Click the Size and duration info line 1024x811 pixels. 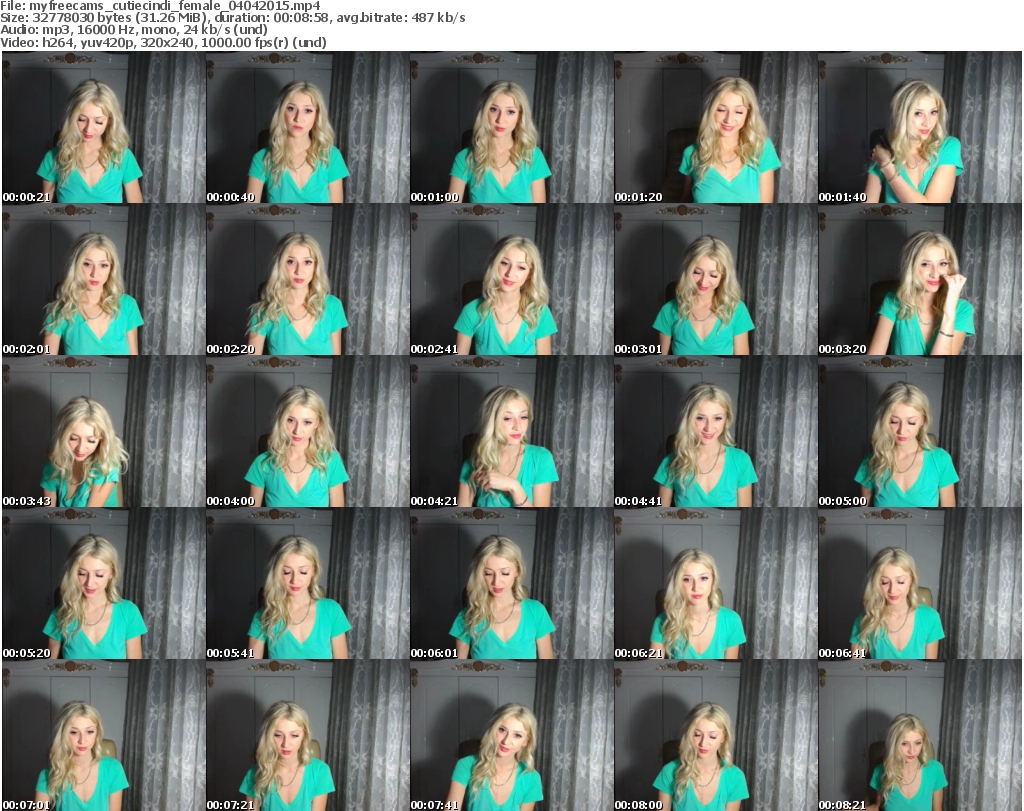[x=232, y=18]
